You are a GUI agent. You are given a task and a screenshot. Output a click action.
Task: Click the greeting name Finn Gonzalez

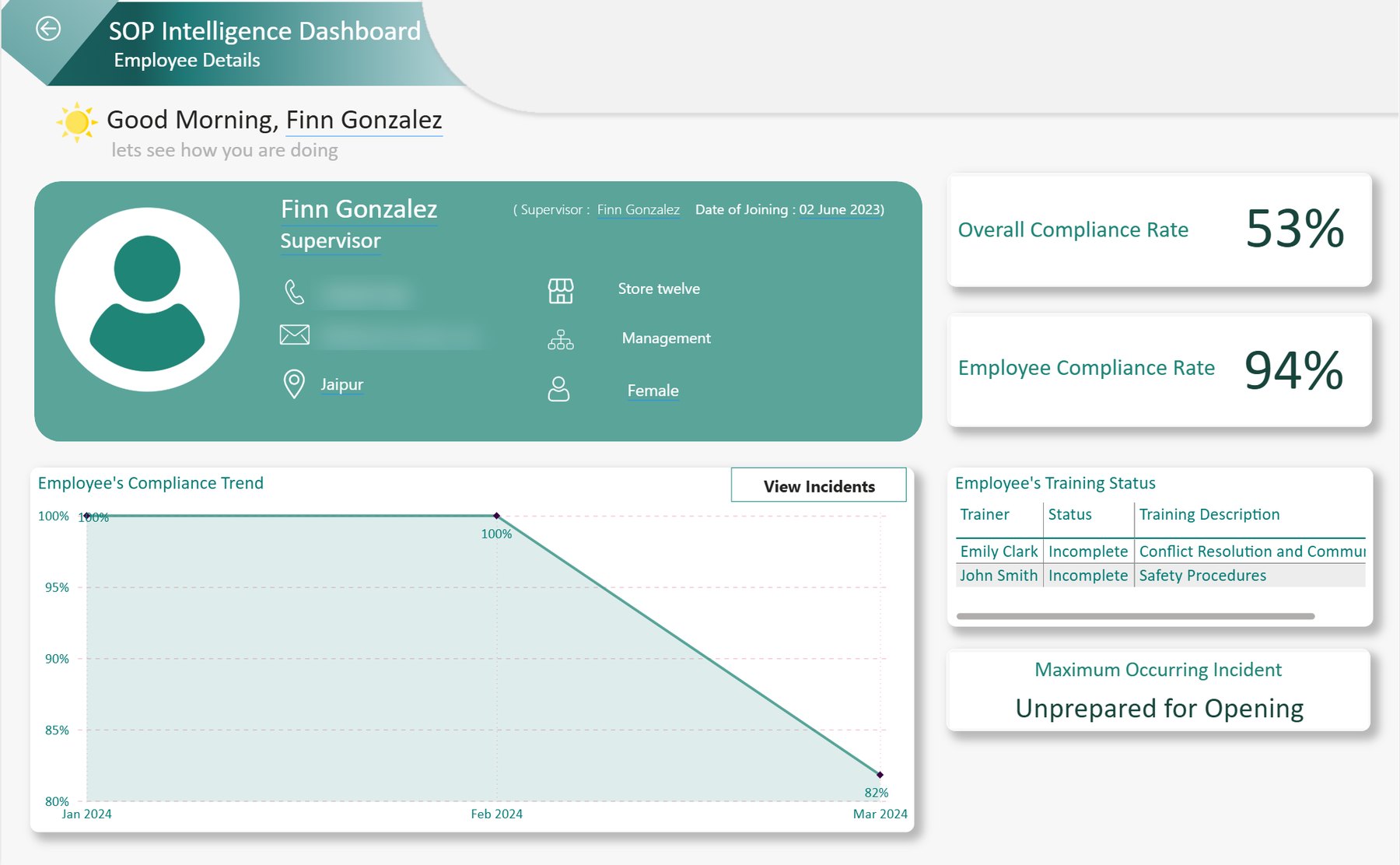click(364, 120)
